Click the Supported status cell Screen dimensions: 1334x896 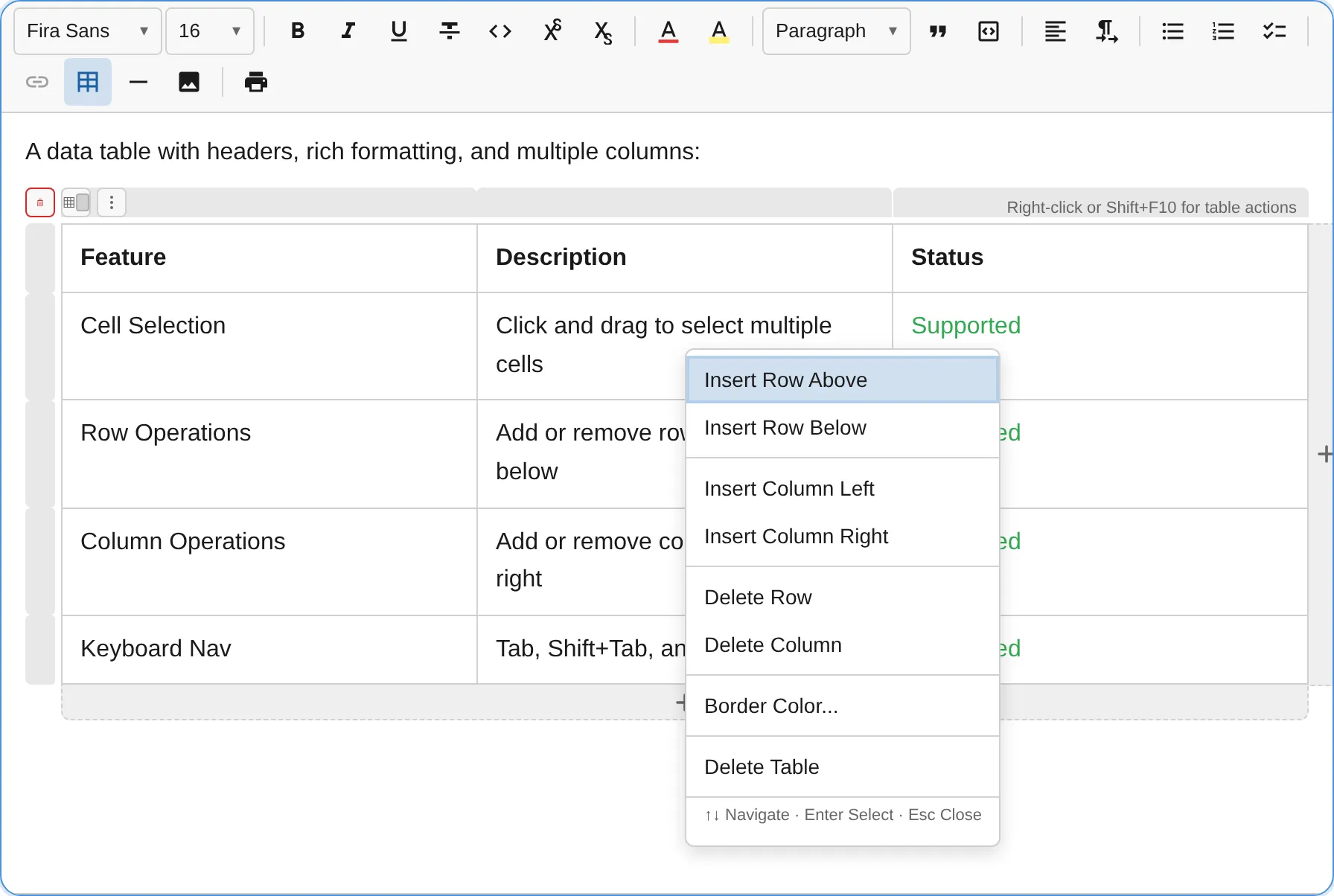[966, 325]
